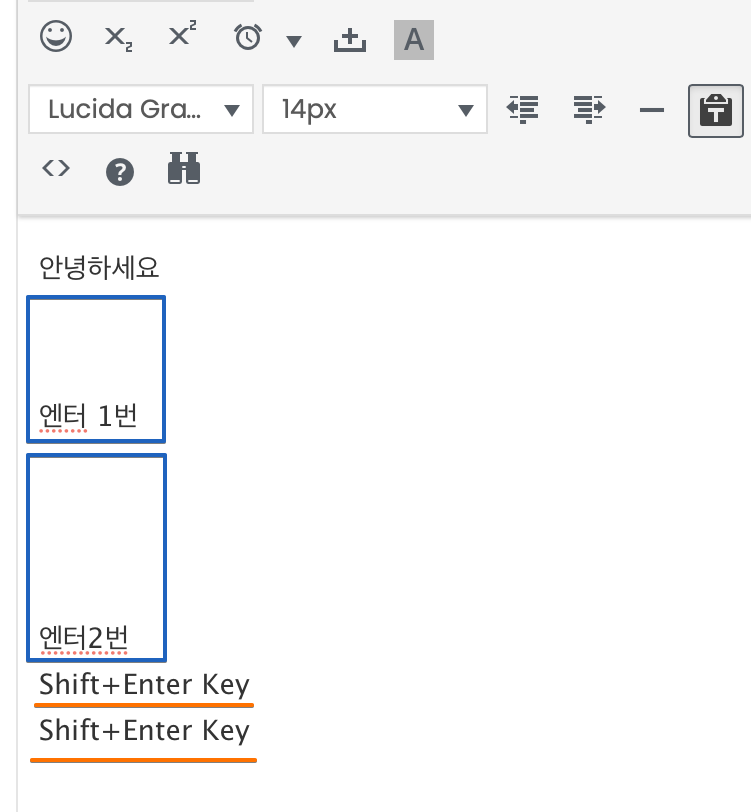
Task: Click the upload/insert media icon
Action: pyautogui.click(x=350, y=39)
